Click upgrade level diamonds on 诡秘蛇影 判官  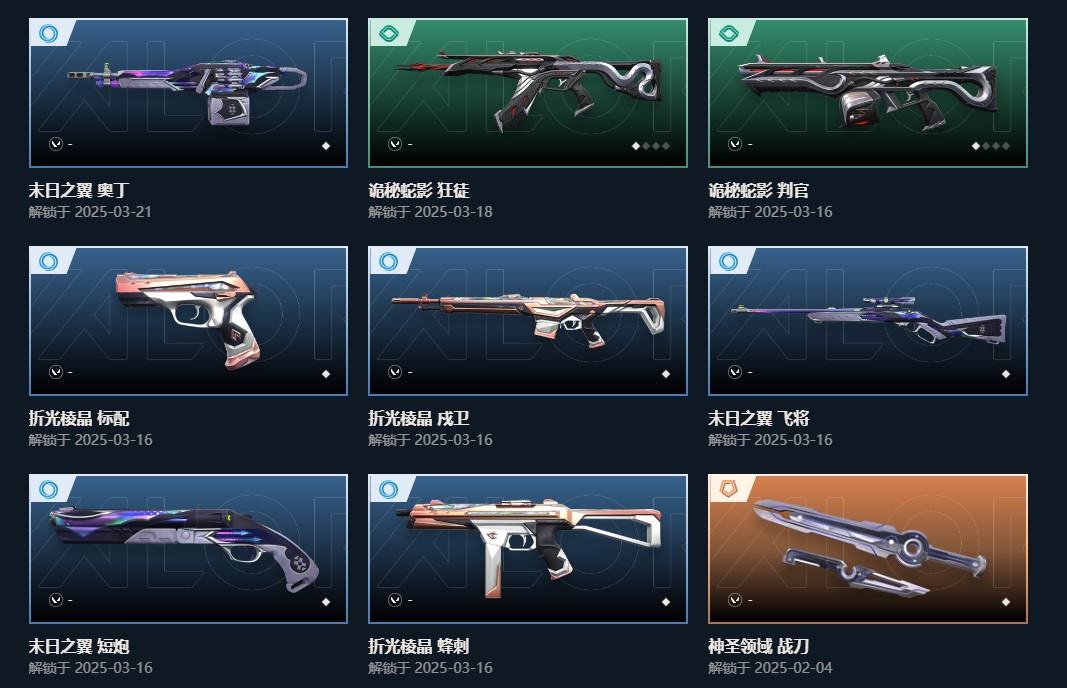[x=991, y=146]
